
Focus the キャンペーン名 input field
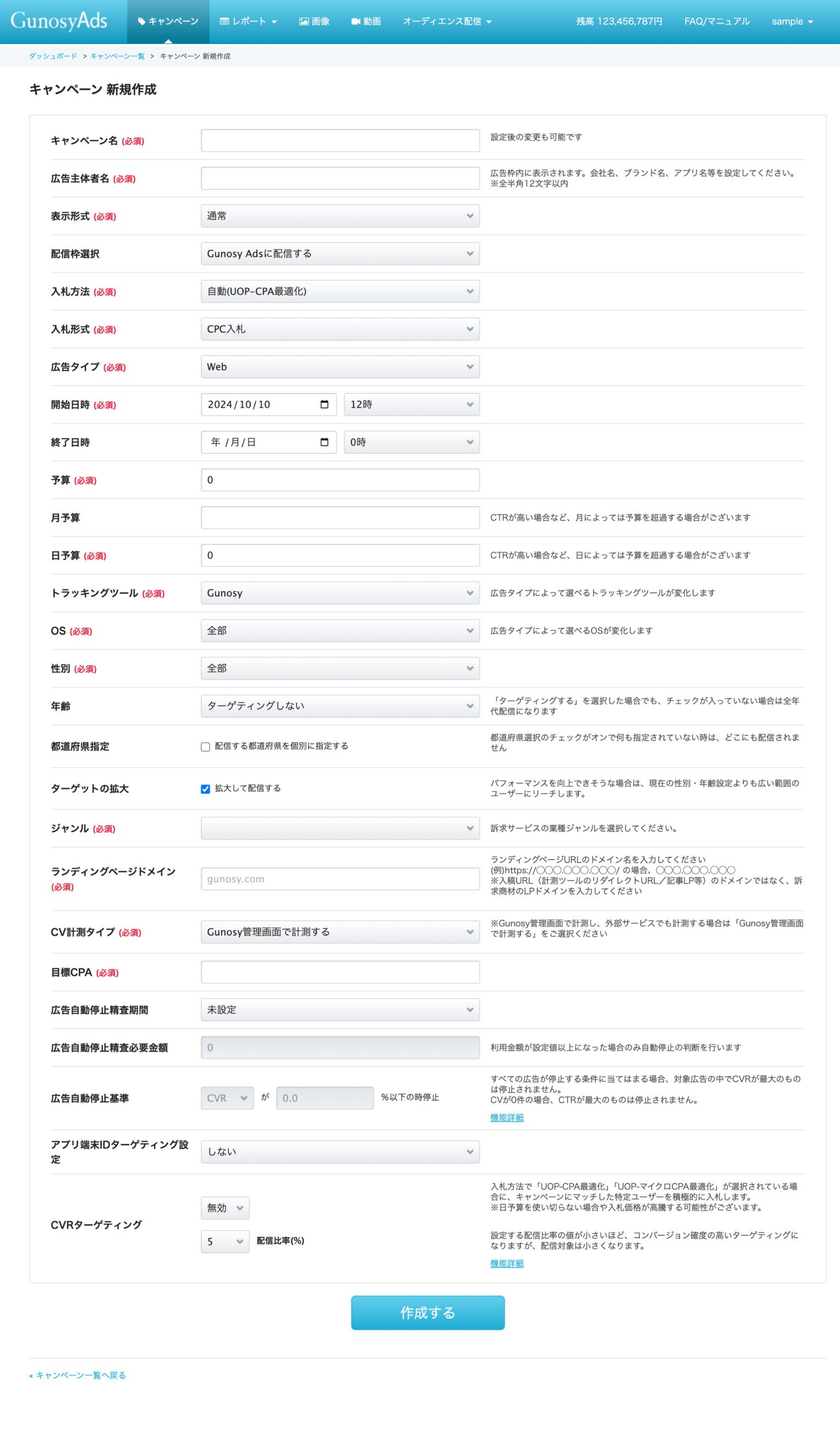point(340,140)
